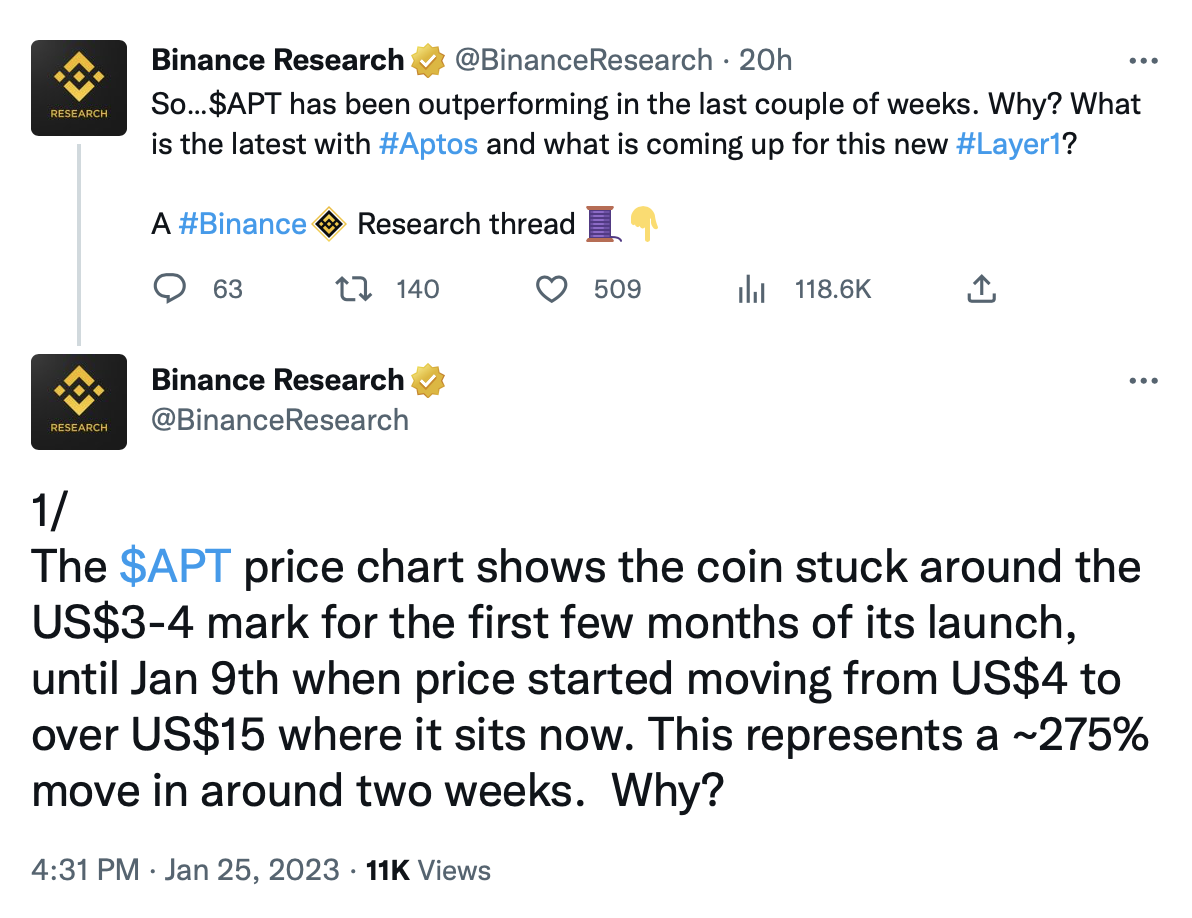1192x918 pixels.
Task: Open more options on the first tweet
Action: click(1142, 61)
